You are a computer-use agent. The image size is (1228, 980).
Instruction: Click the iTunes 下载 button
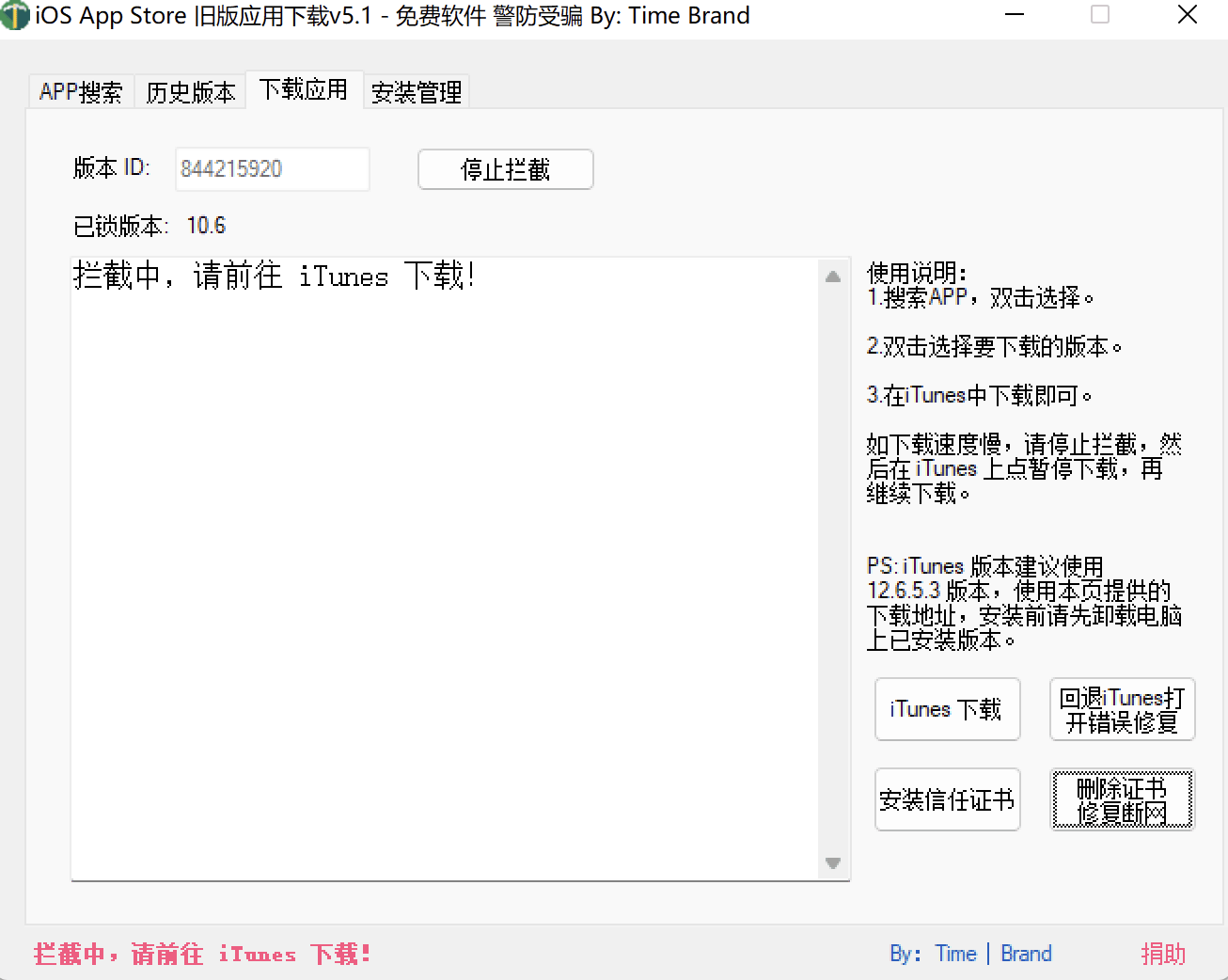(947, 709)
